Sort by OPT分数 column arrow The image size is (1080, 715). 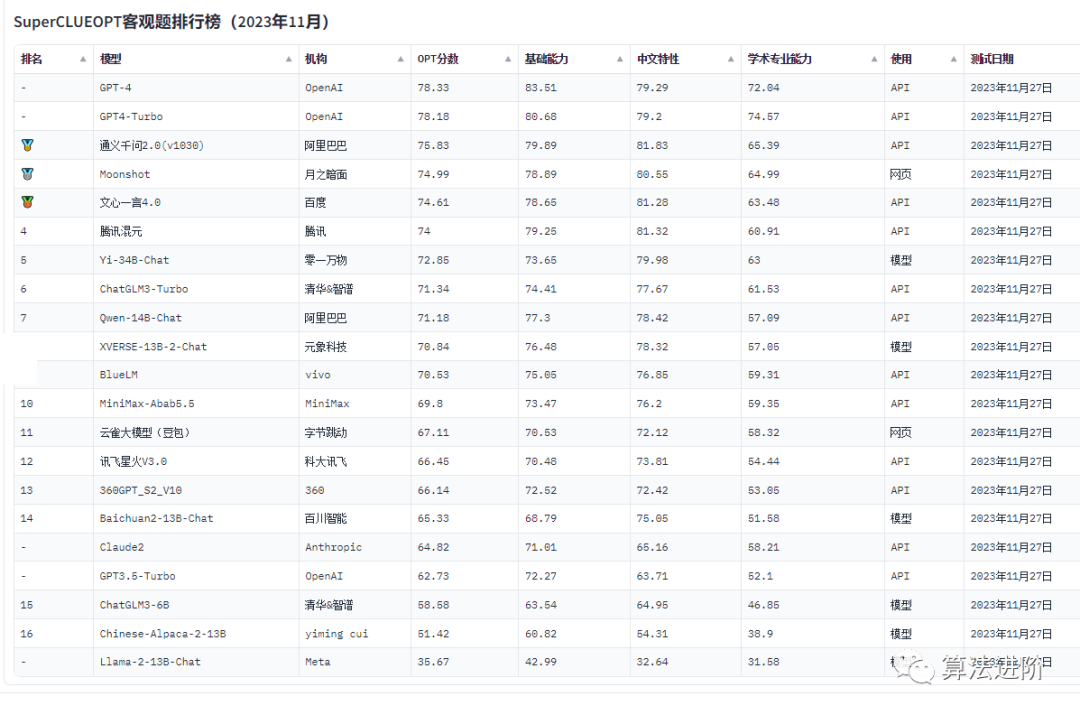coord(508,59)
